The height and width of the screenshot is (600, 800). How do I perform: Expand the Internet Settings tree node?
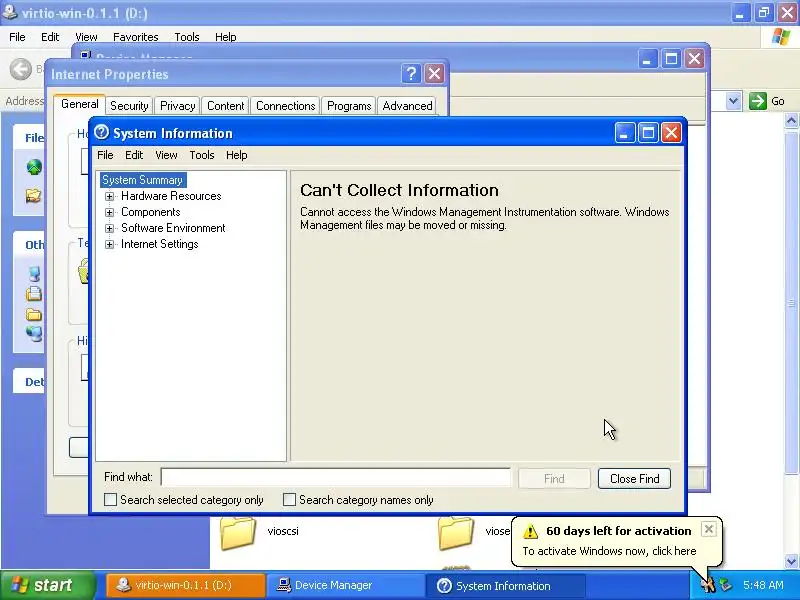point(109,244)
